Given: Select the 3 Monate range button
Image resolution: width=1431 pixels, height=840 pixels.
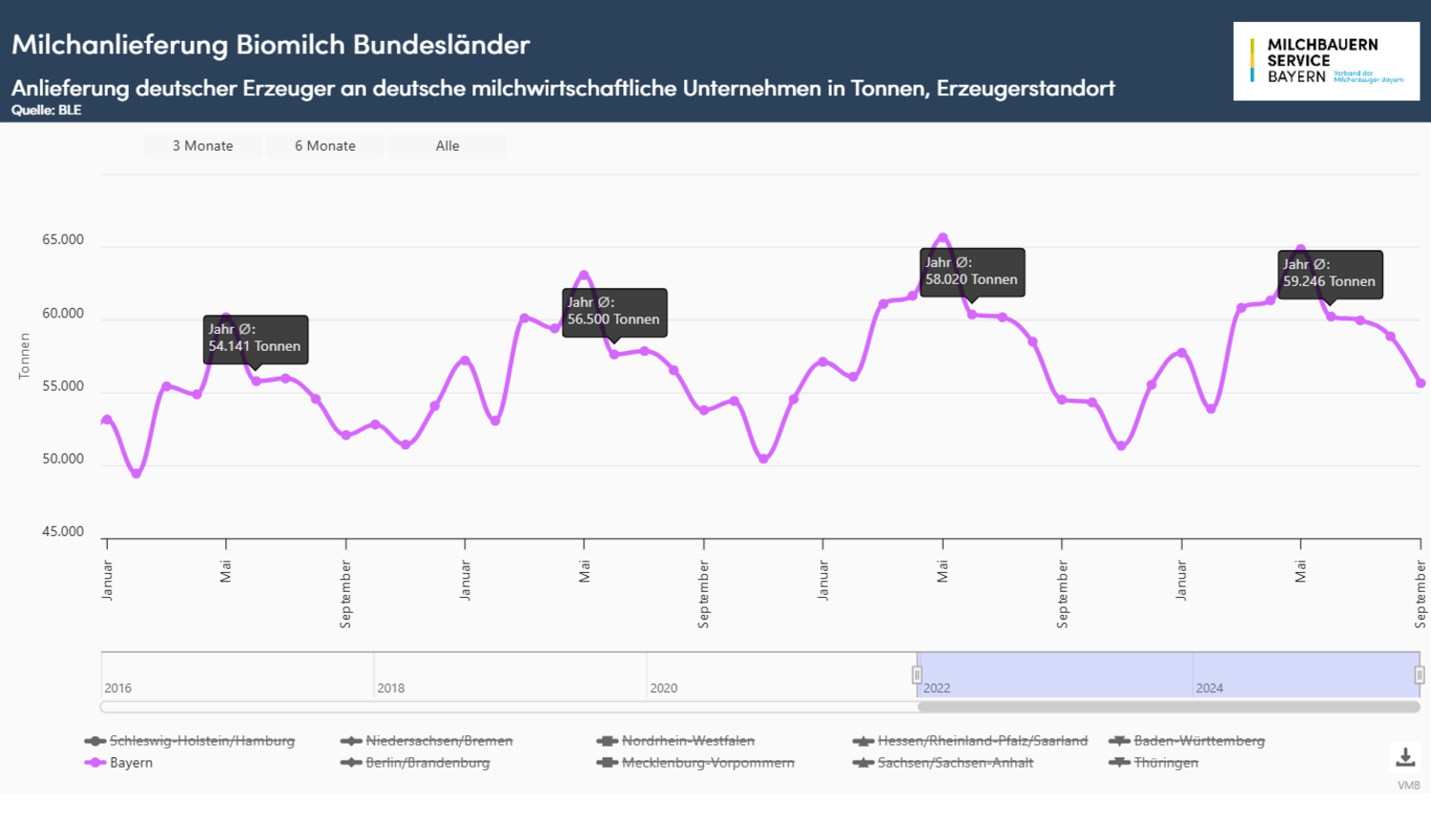Looking at the screenshot, I should (202, 146).
